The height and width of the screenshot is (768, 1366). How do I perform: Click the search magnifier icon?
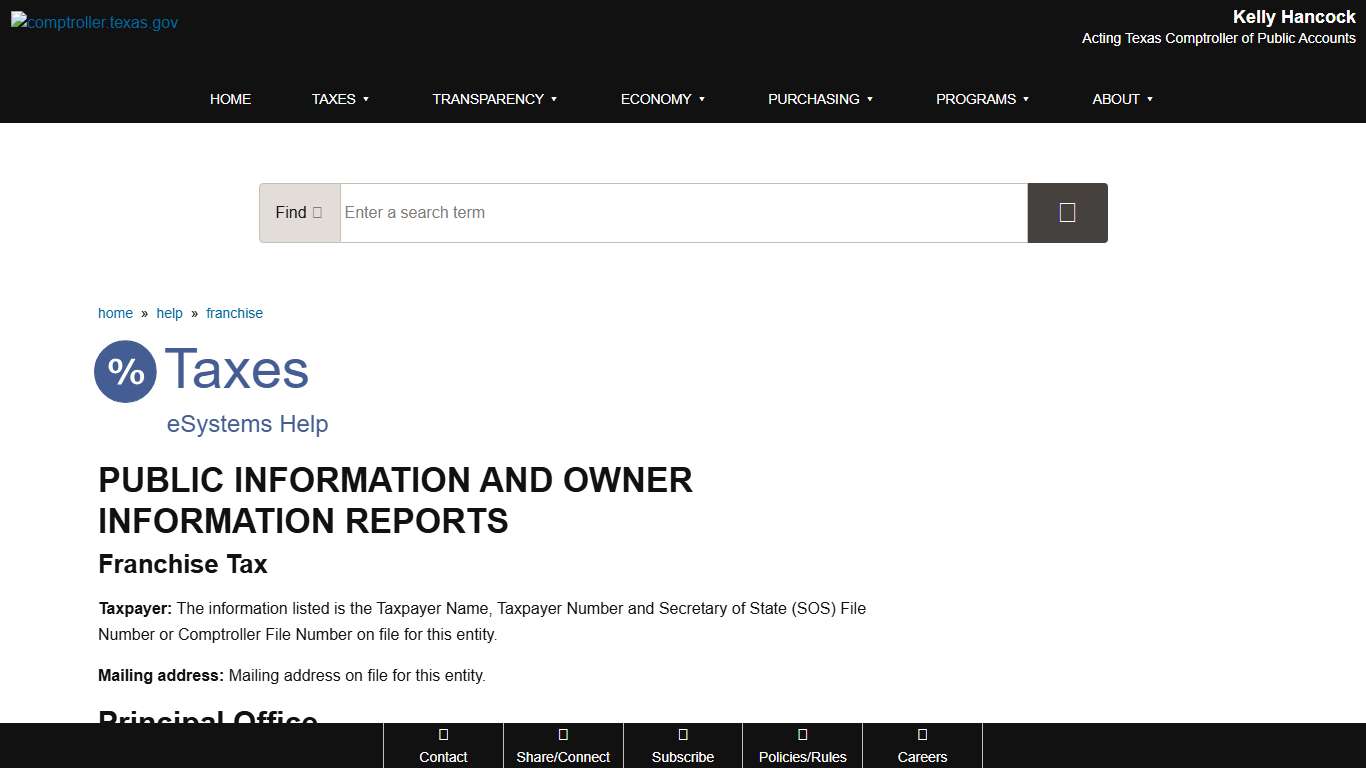coord(1067,212)
